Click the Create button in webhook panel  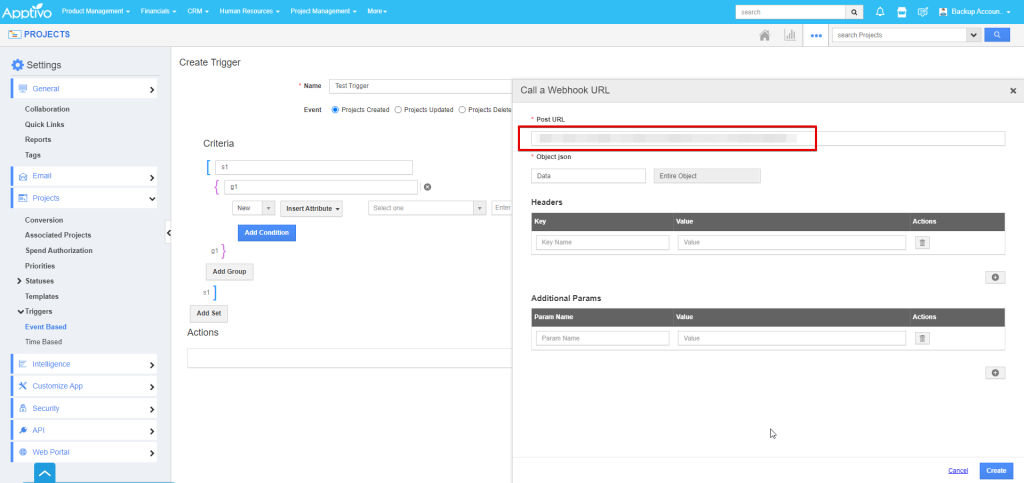pos(995,470)
